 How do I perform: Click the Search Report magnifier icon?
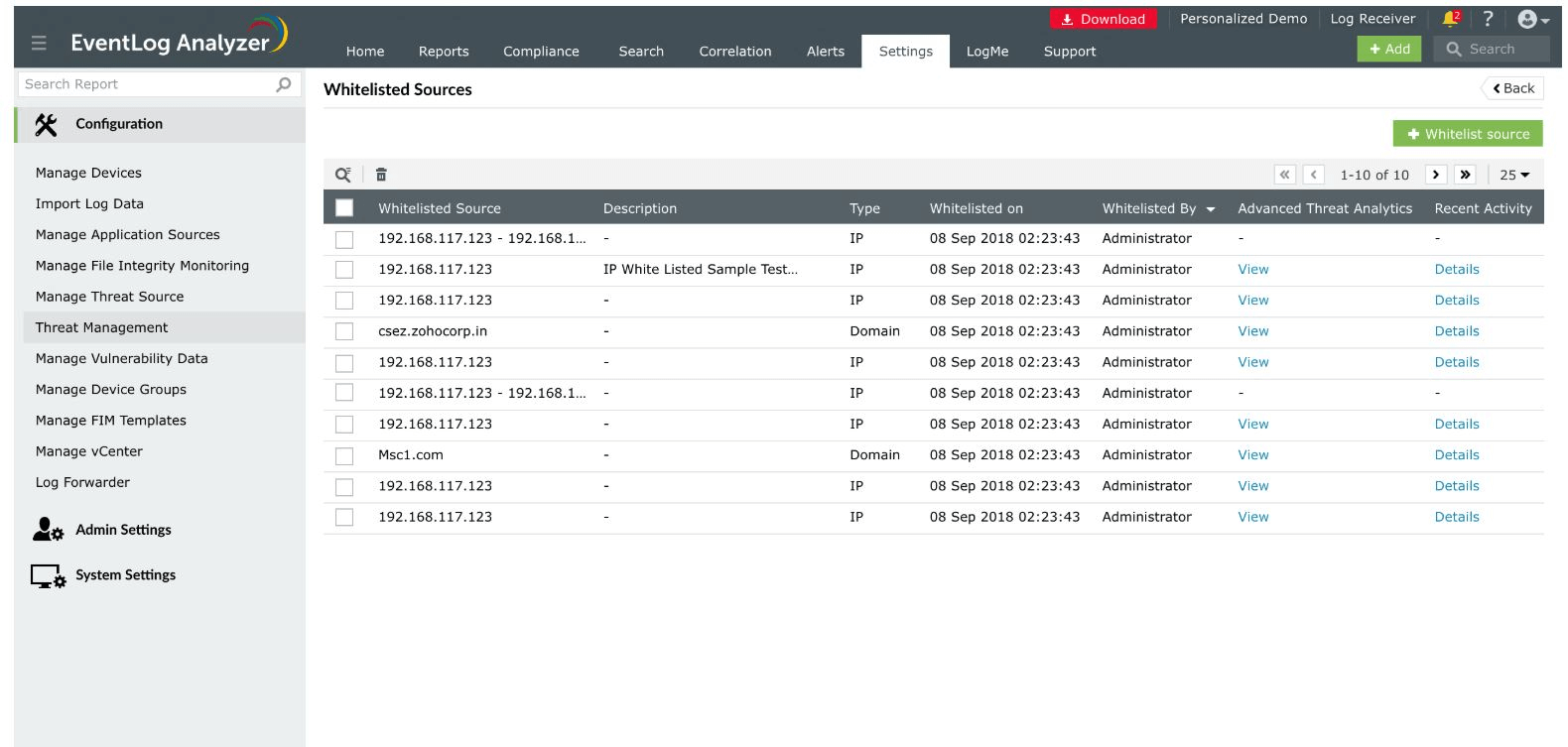pos(284,84)
